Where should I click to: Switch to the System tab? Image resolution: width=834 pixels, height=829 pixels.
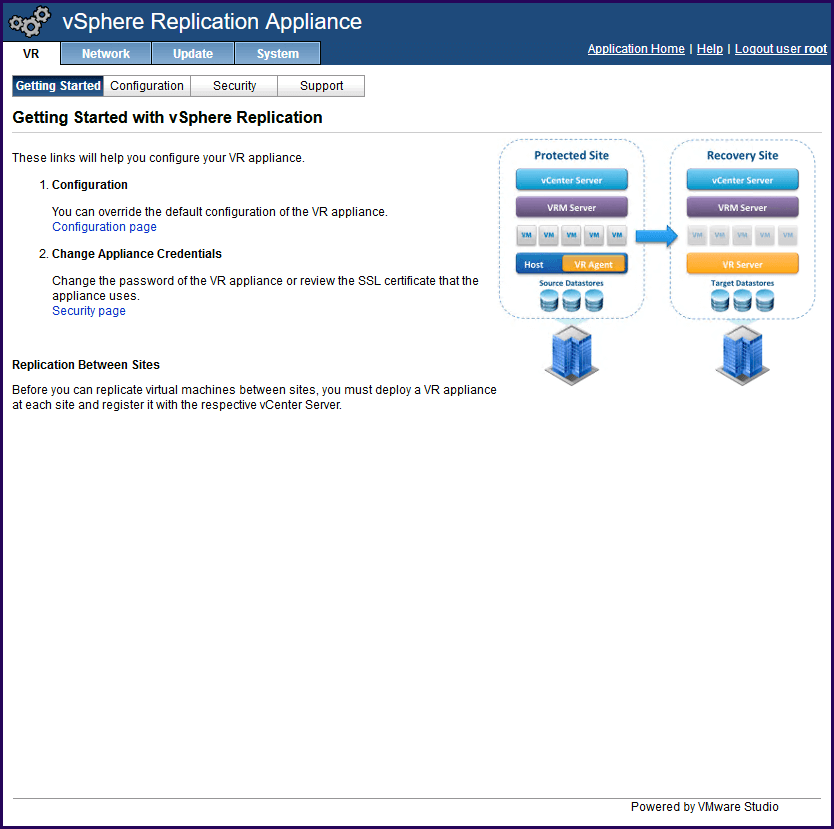(x=278, y=54)
